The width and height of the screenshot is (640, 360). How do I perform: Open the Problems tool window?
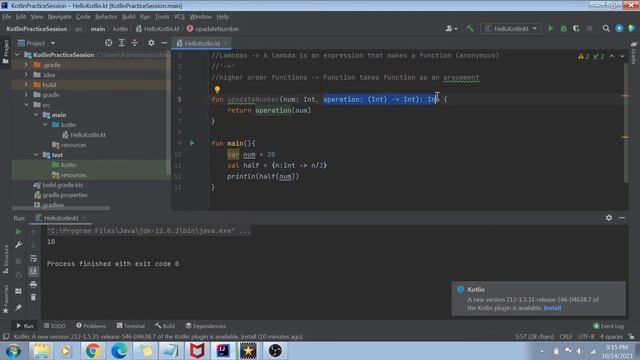[x=91, y=326]
